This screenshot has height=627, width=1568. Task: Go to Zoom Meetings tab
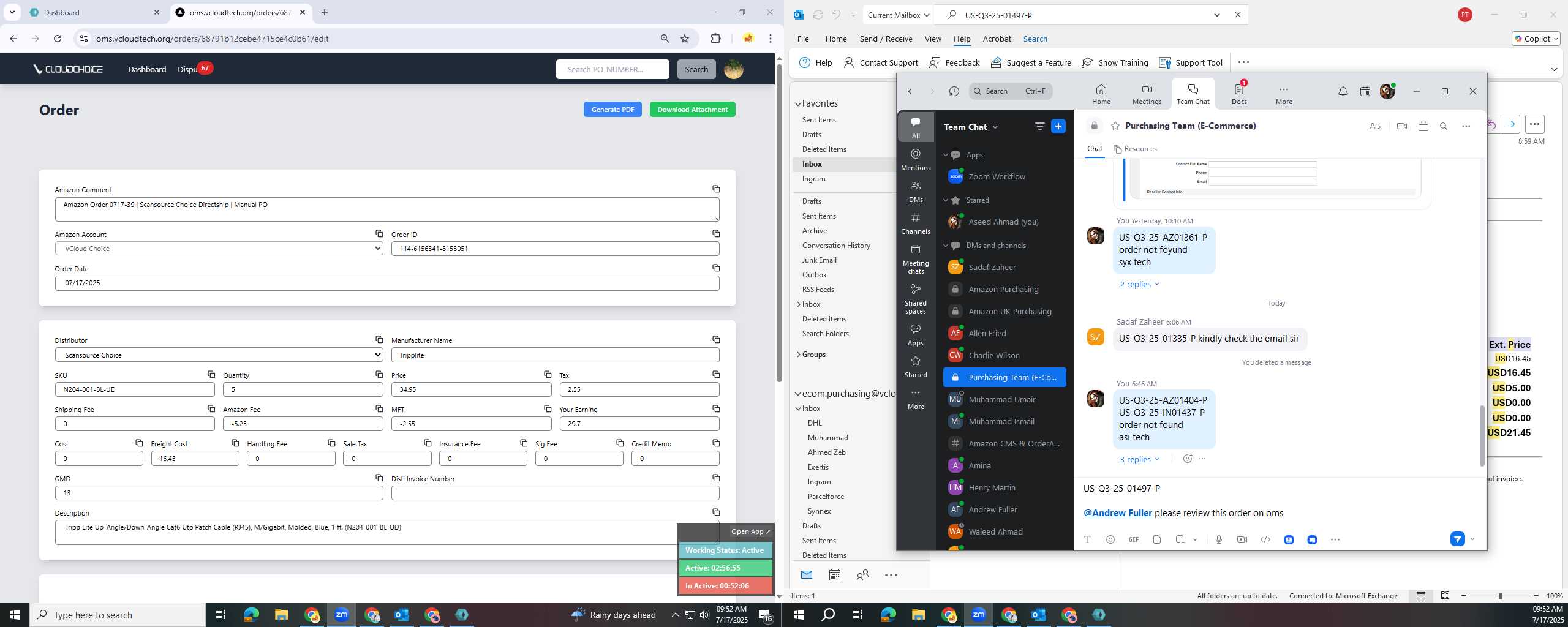(x=1147, y=95)
